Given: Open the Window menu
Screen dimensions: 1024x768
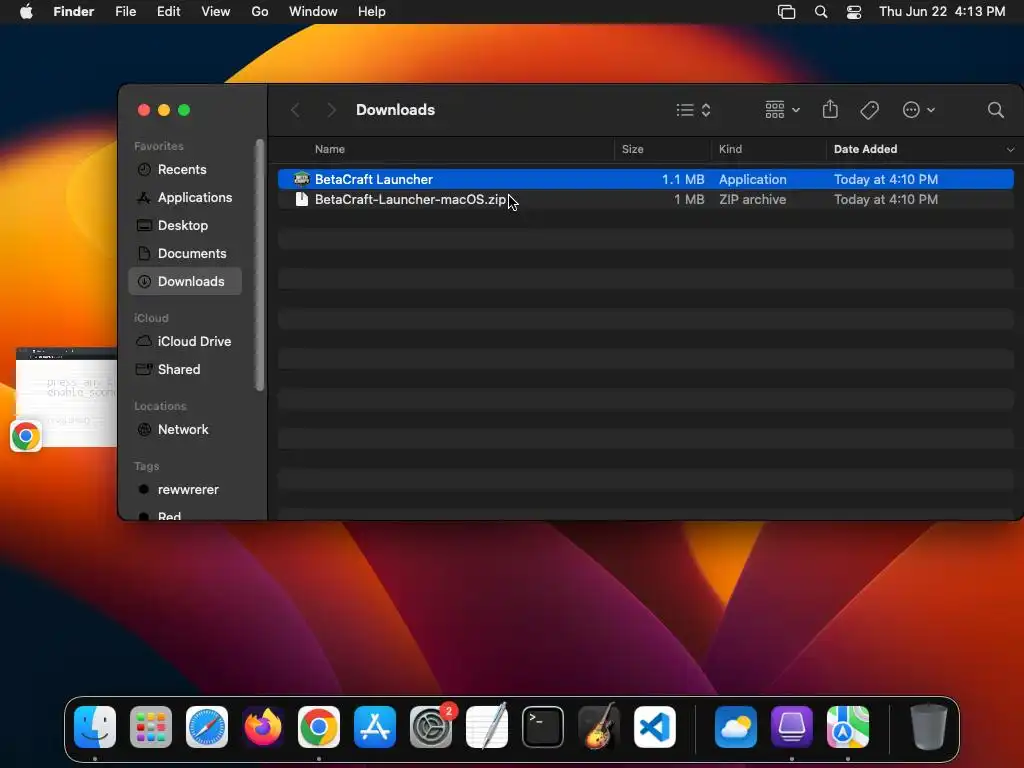Looking at the screenshot, I should coord(313,12).
